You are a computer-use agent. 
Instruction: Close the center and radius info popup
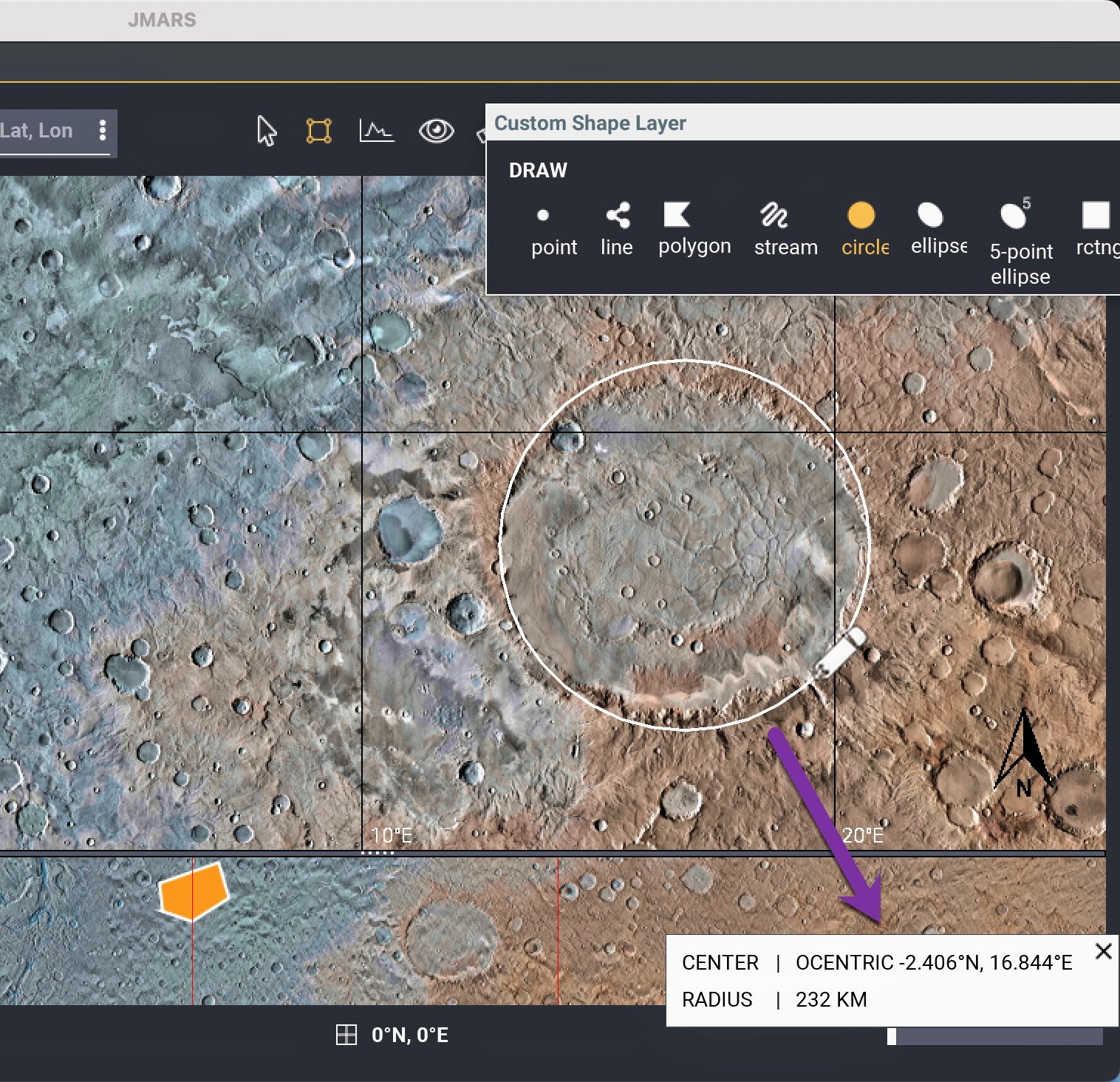1103,951
